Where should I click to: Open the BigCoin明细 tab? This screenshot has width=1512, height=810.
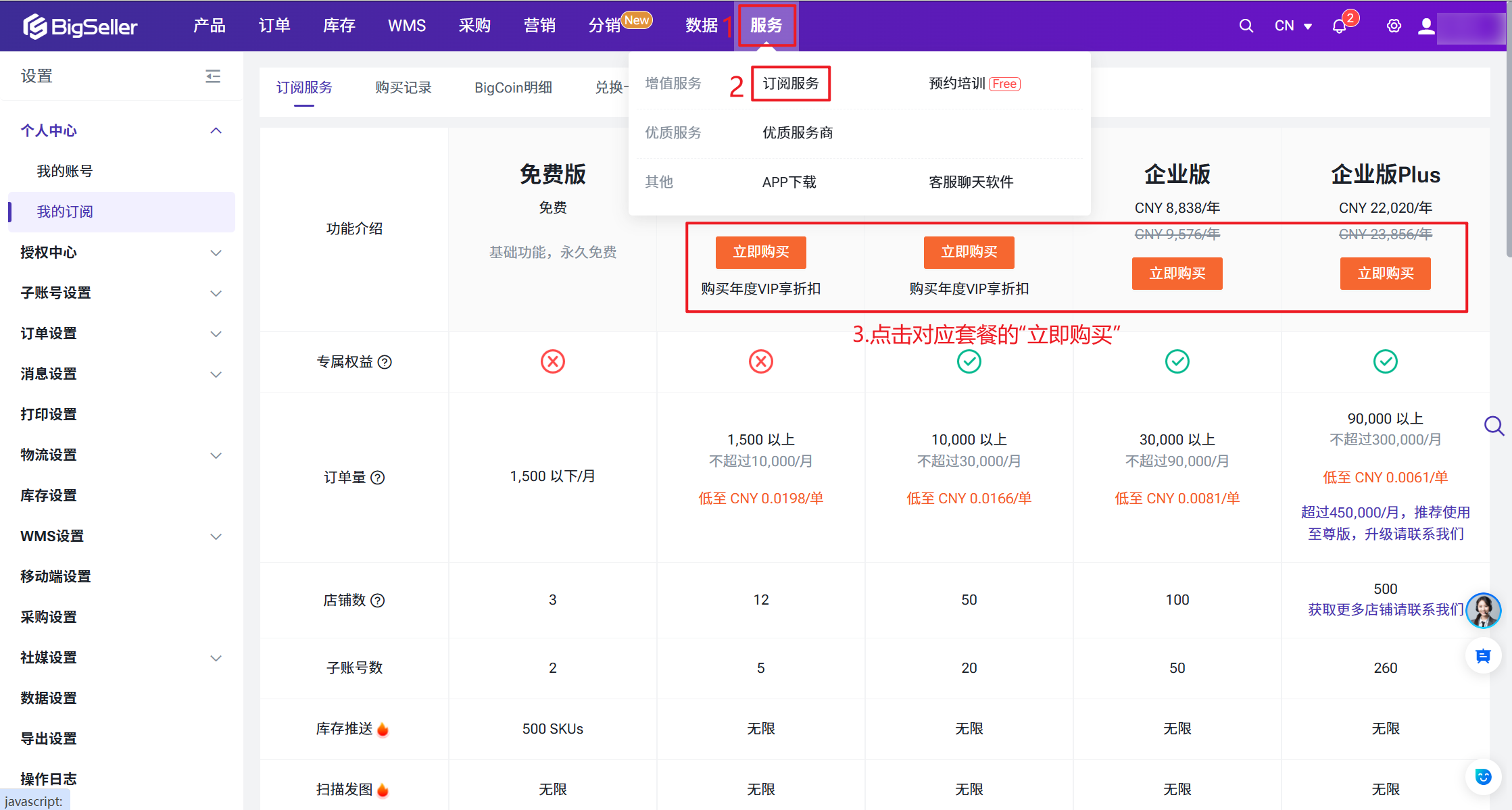point(513,88)
